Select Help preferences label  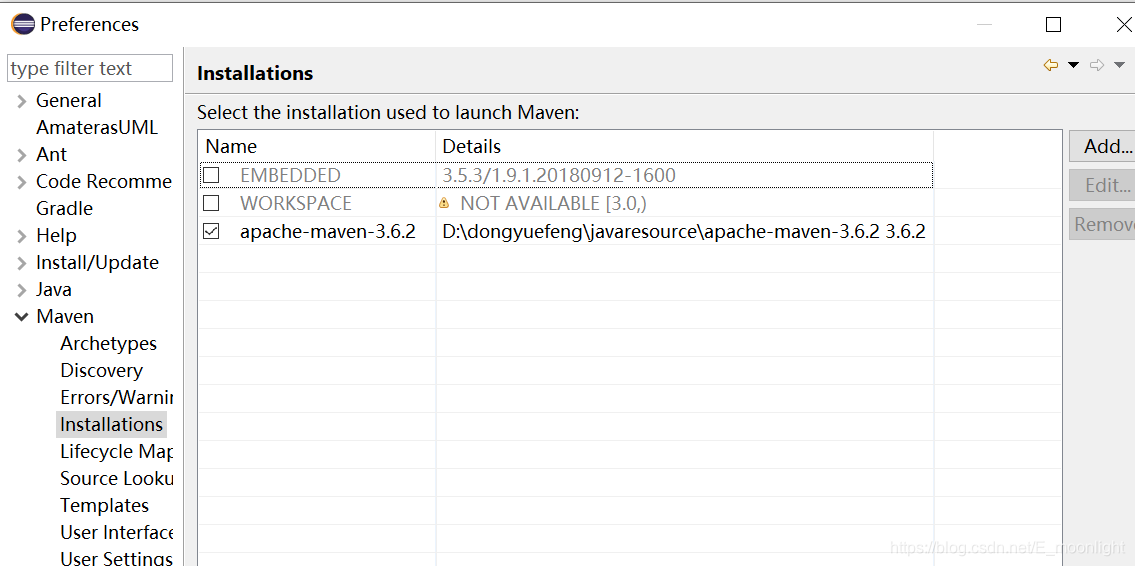point(56,235)
